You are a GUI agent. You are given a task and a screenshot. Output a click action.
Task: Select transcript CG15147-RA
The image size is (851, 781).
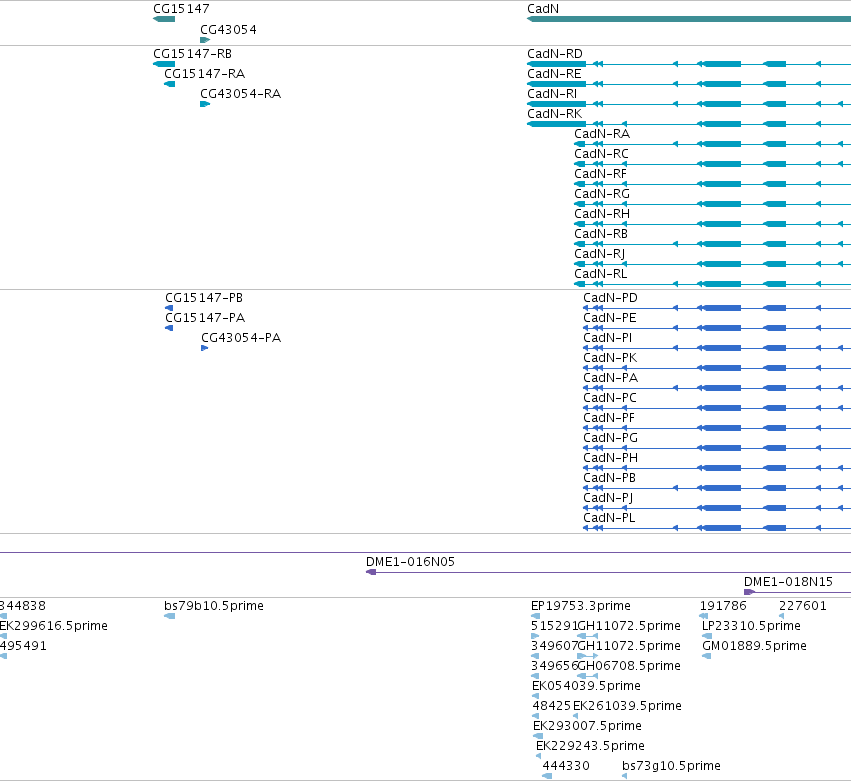tap(205, 74)
